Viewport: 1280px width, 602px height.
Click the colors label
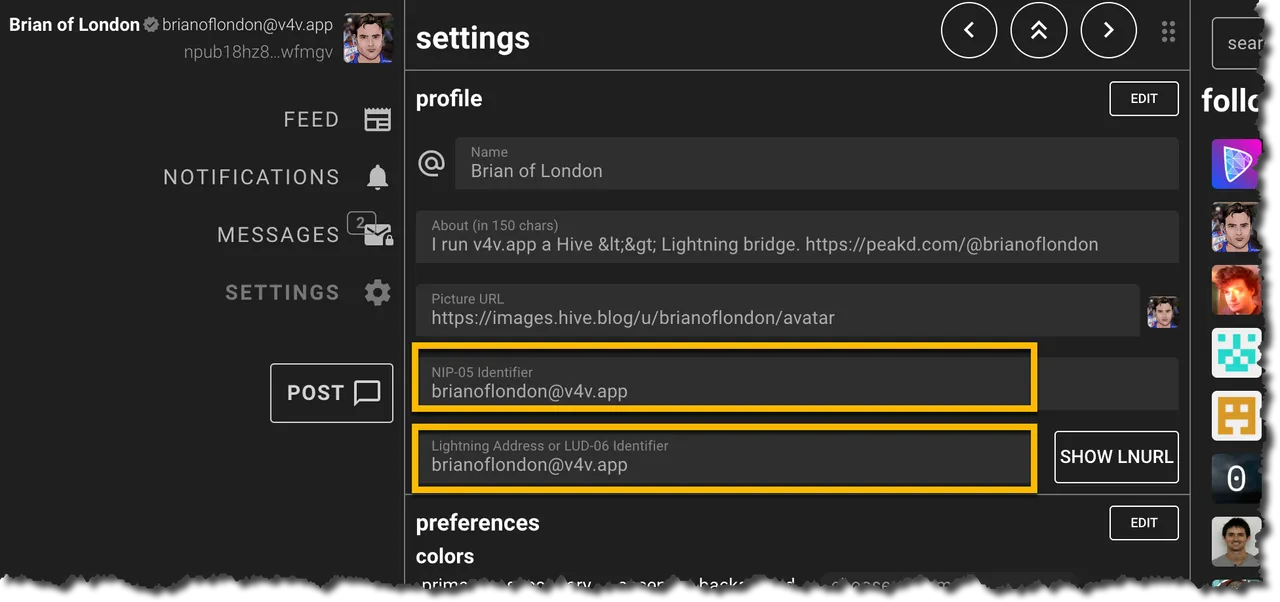pyautogui.click(x=445, y=556)
